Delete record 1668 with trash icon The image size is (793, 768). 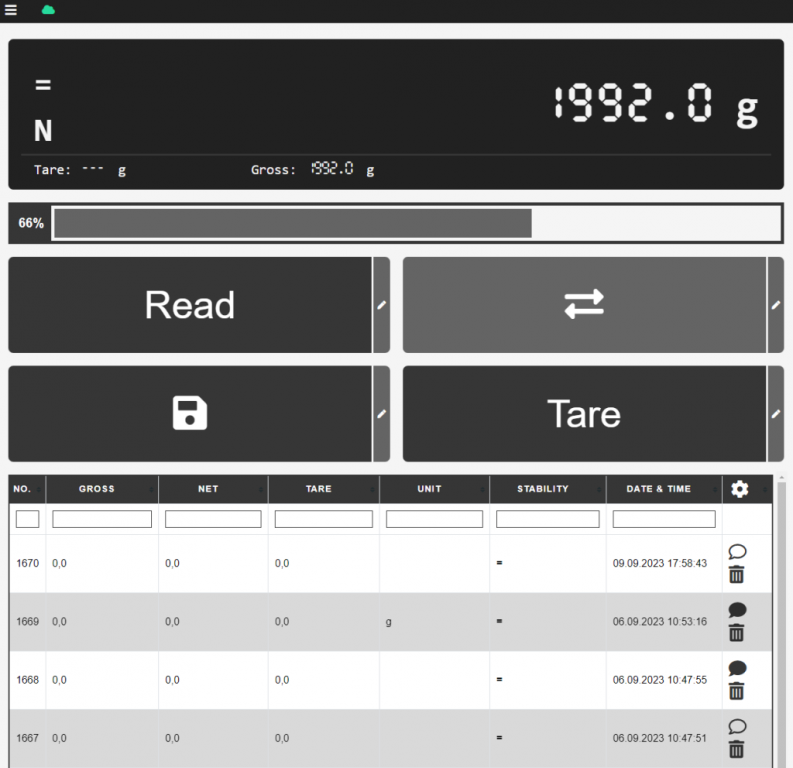[x=737, y=691]
